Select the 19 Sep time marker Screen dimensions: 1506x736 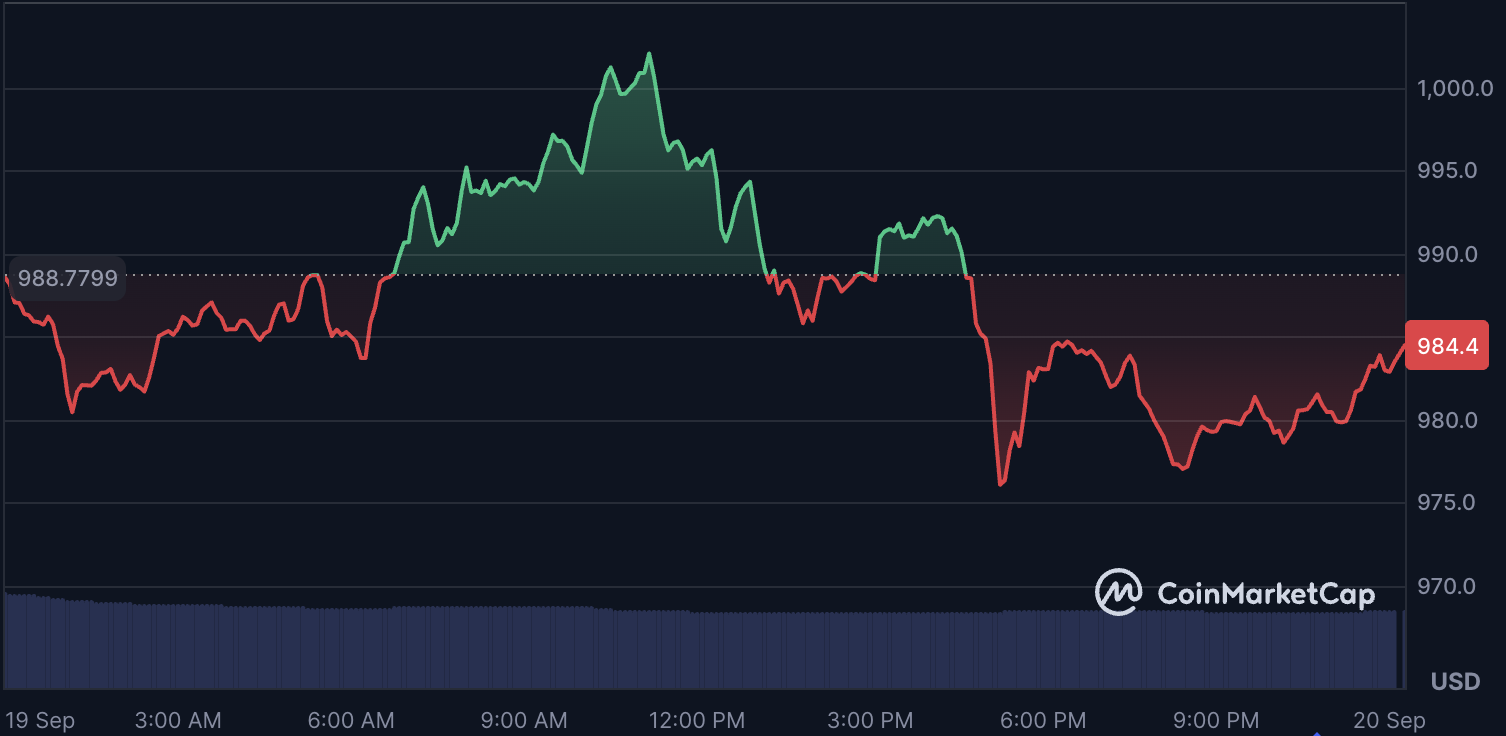pos(40,720)
